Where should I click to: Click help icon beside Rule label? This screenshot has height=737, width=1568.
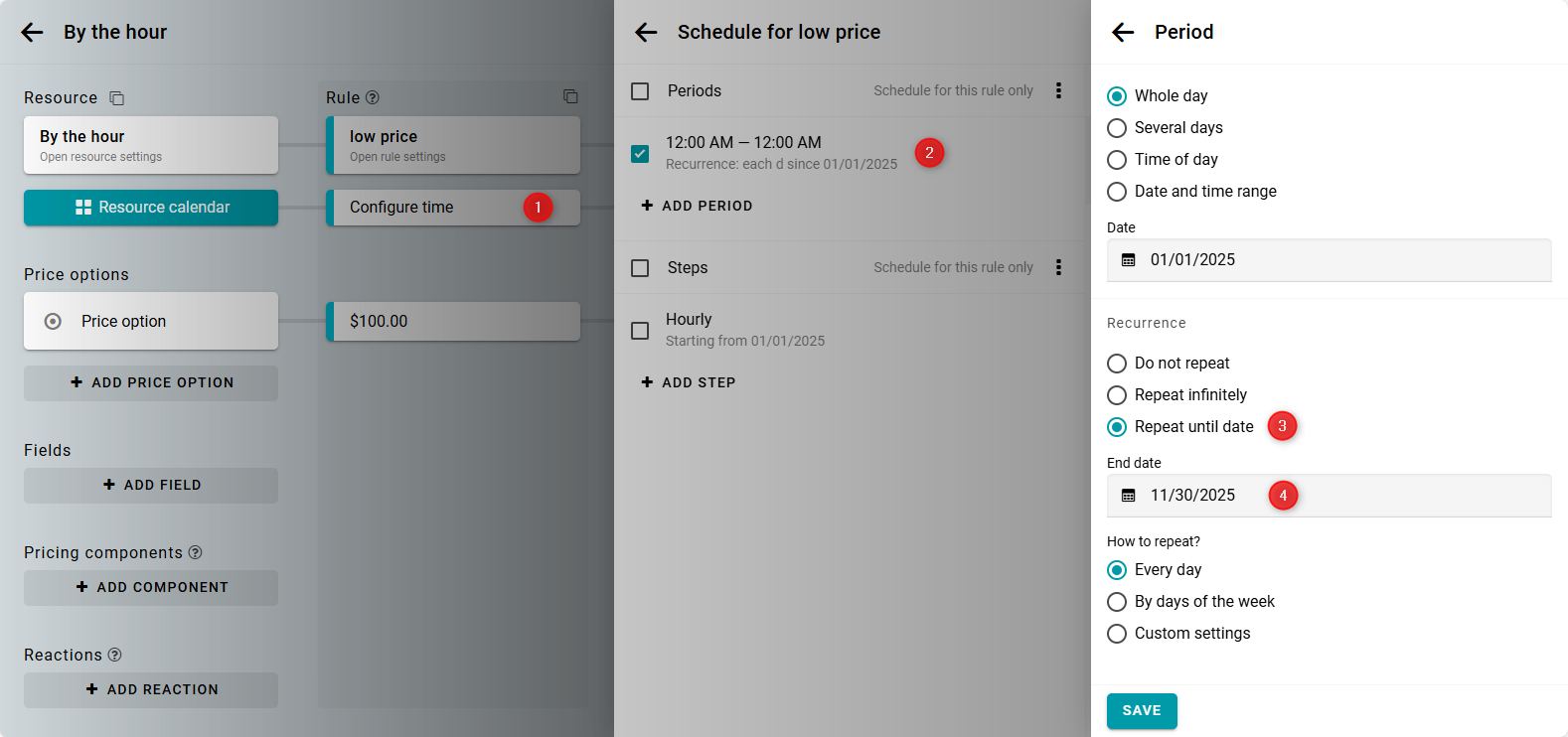[373, 97]
